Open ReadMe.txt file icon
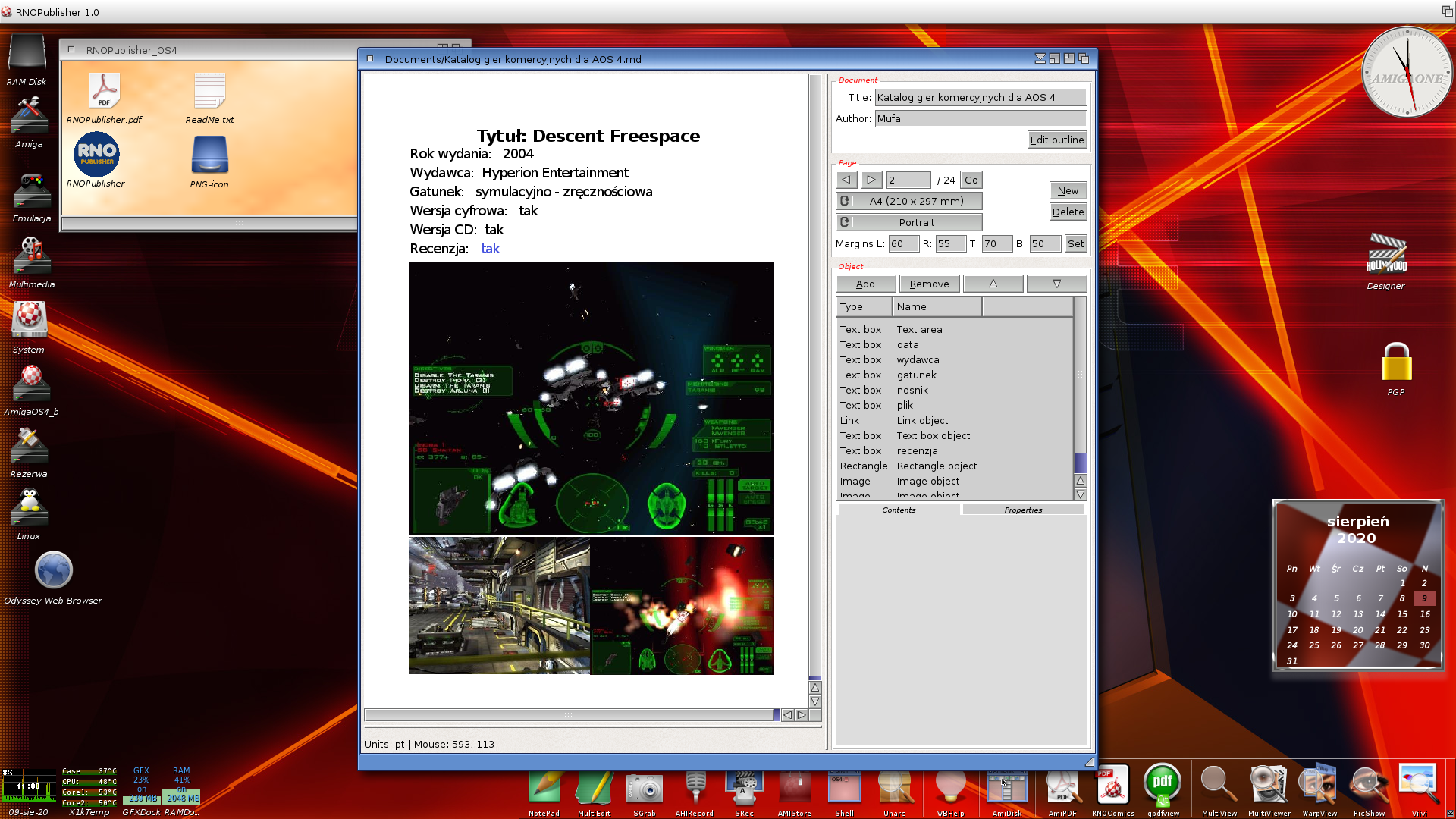 209,91
